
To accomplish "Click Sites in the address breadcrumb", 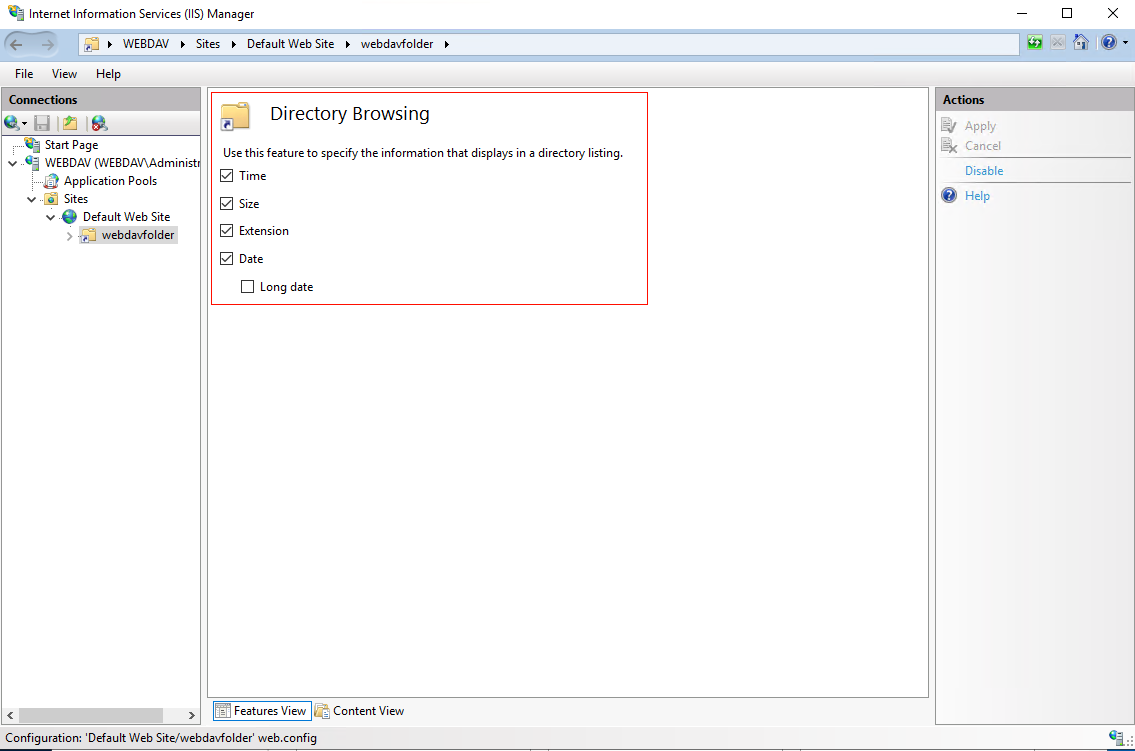I will click(208, 44).
